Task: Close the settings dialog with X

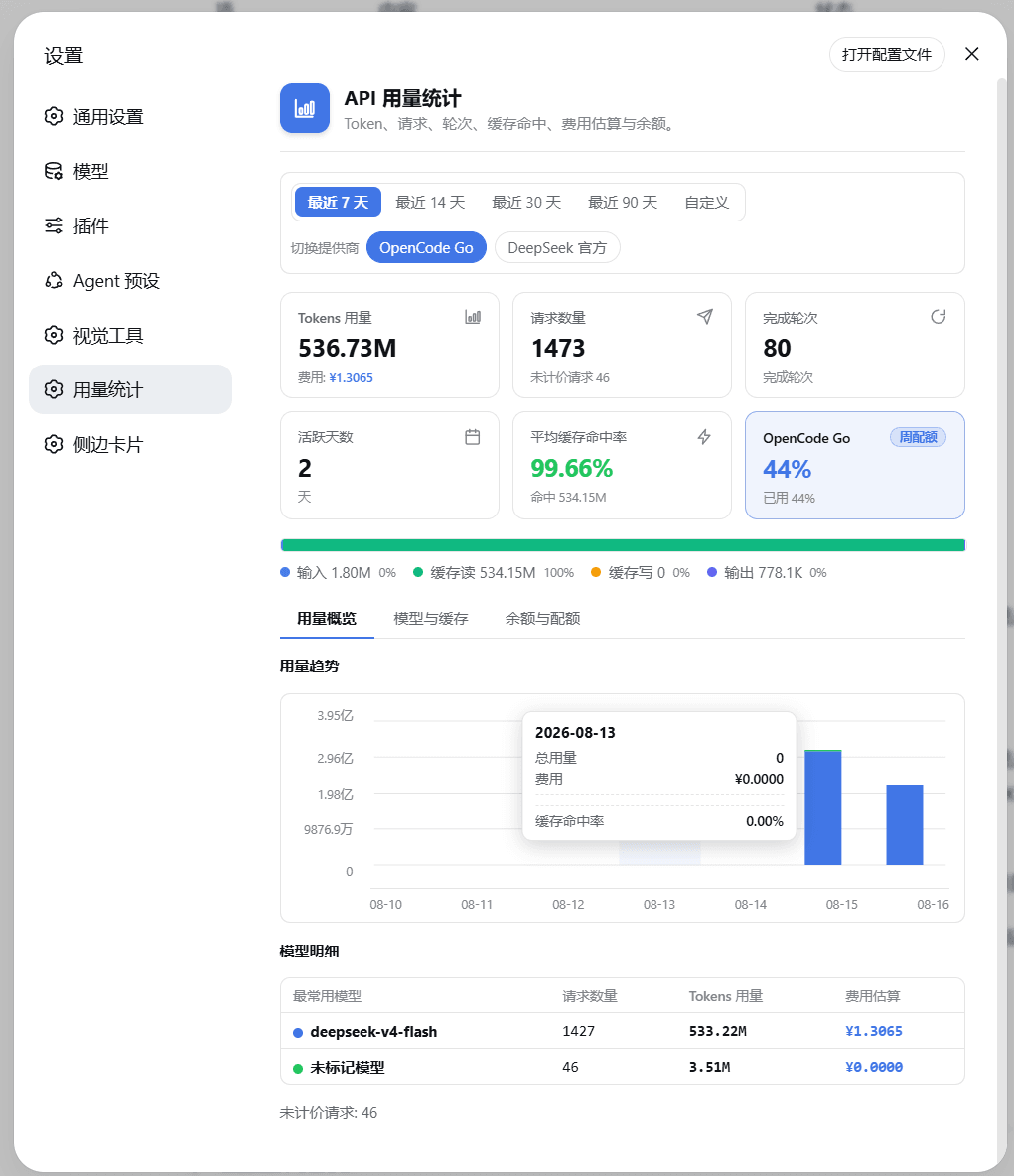Action: click(x=972, y=54)
